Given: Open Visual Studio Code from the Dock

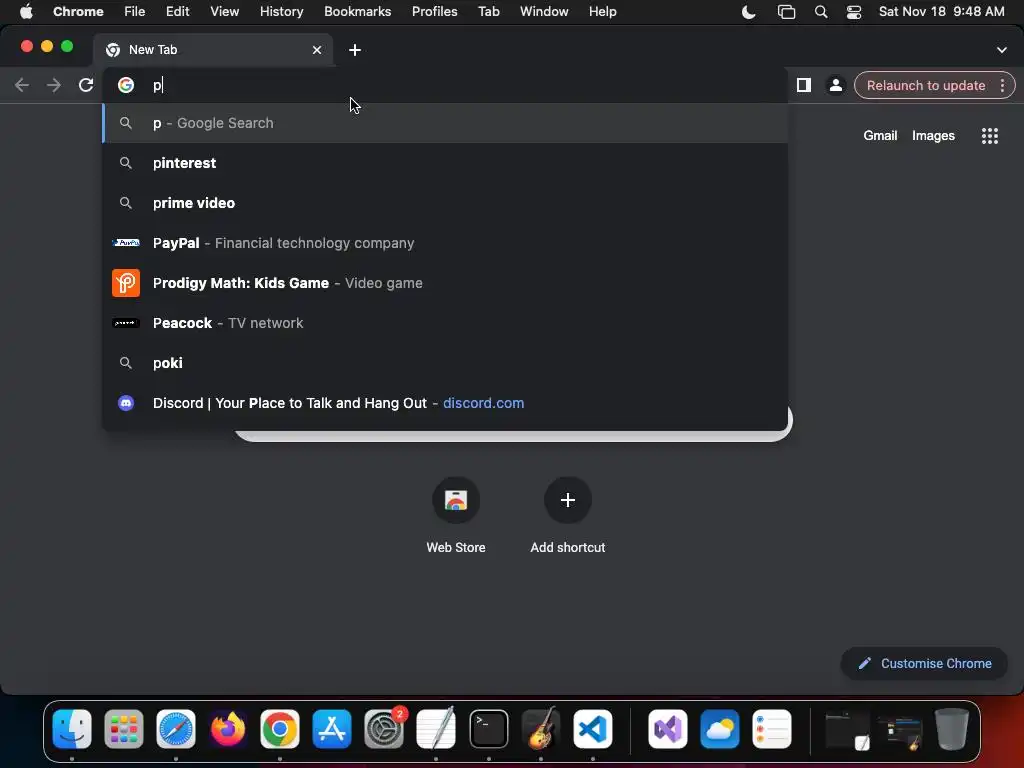Looking at the screenshot, I should click(x=593, y=729).
